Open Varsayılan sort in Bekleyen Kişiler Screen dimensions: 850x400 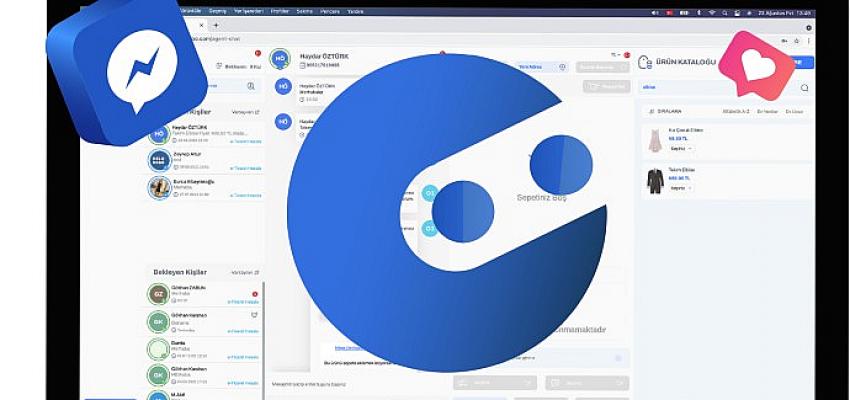[245, 272]
